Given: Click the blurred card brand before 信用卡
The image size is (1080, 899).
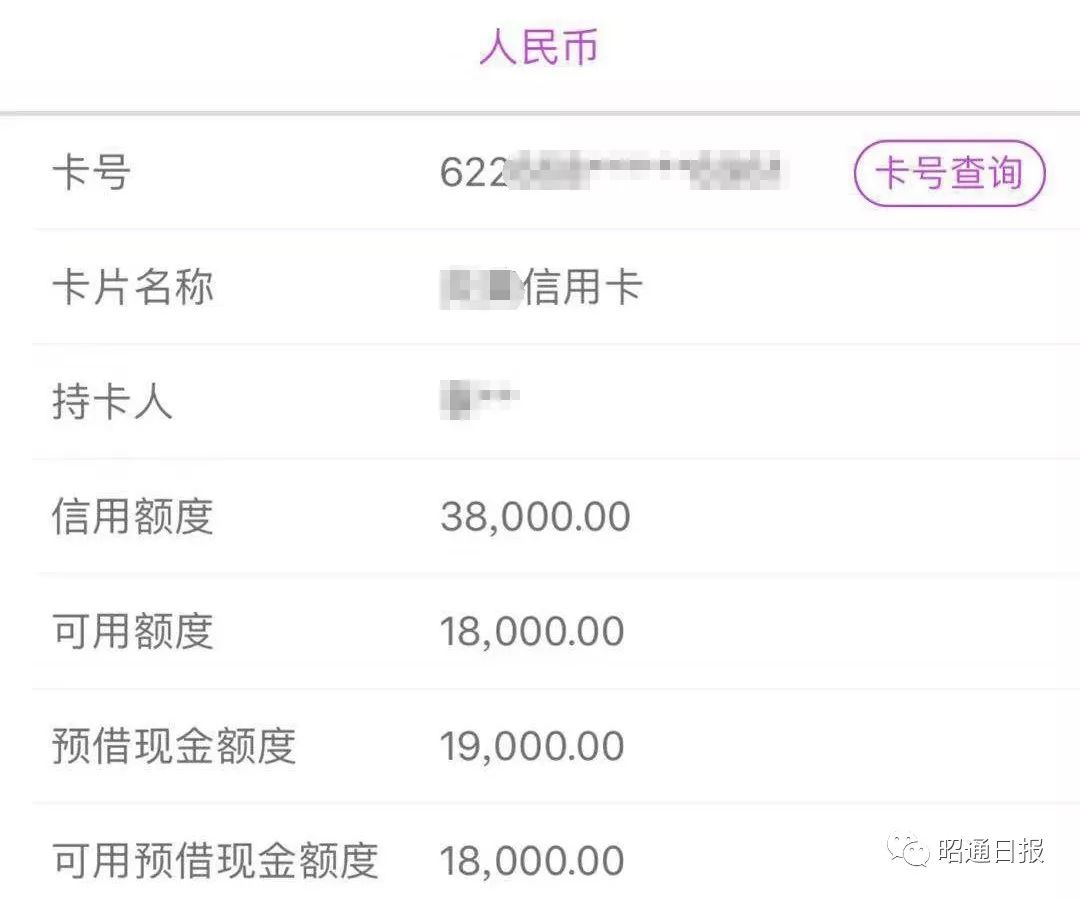Looking at the screenshot, I should click(480, 287).
